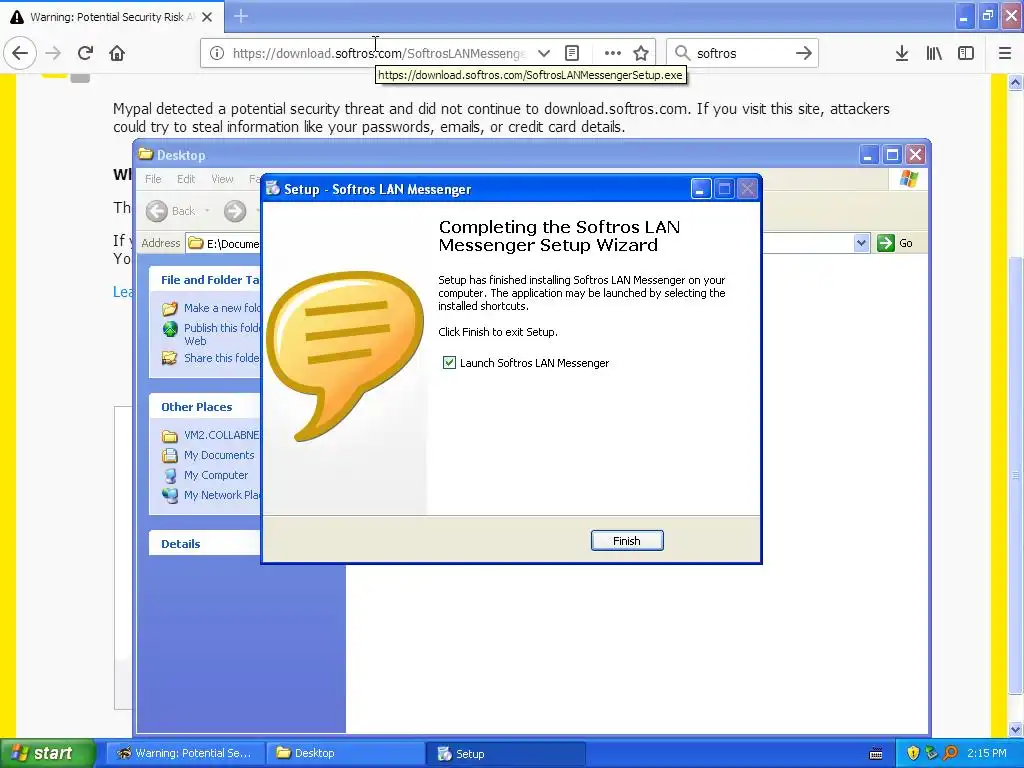Screen dimensions: 1024x768
Task: Uncheck Launch Softros LAN Messenger checkbox
Action: click(449, 362)
